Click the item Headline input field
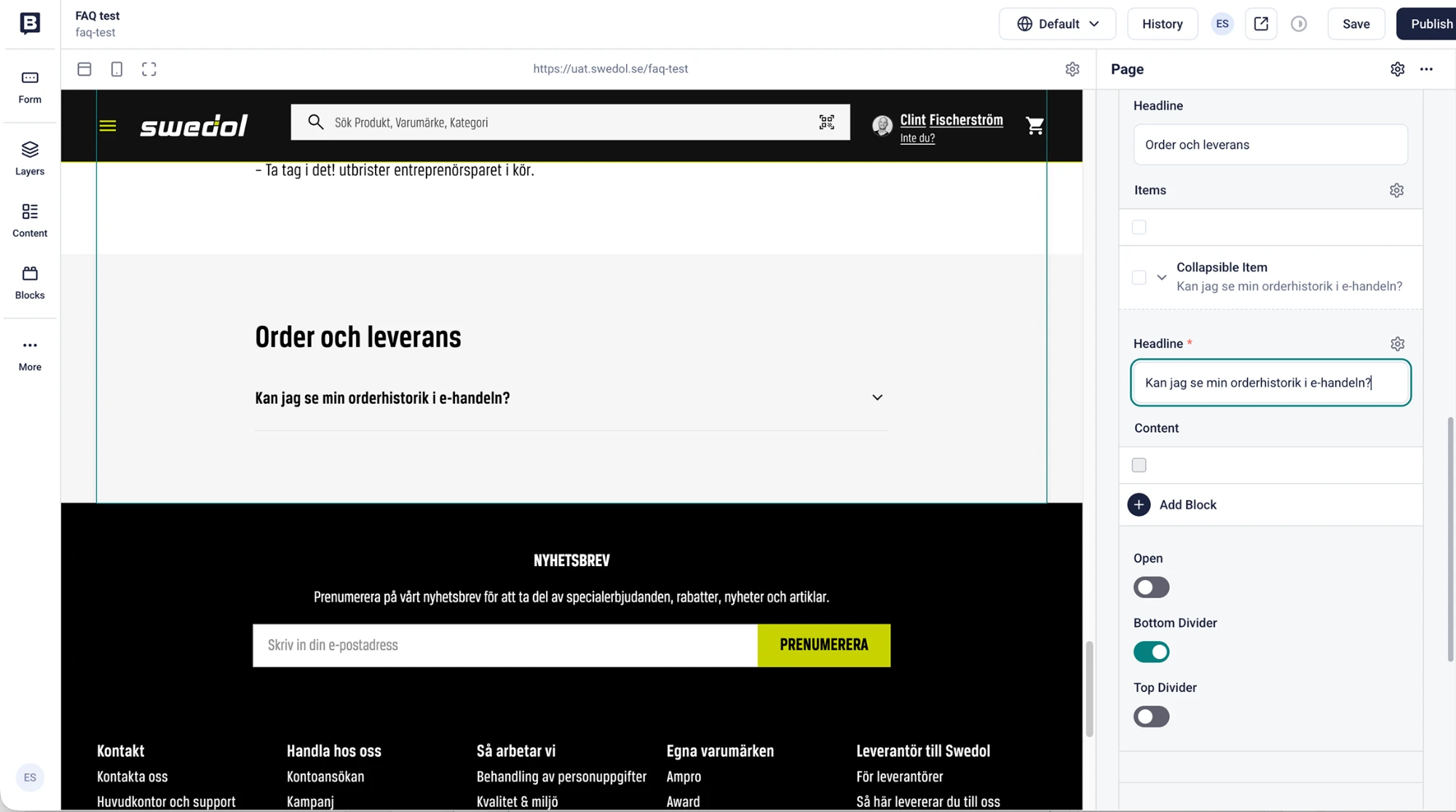 (1270, 383)
